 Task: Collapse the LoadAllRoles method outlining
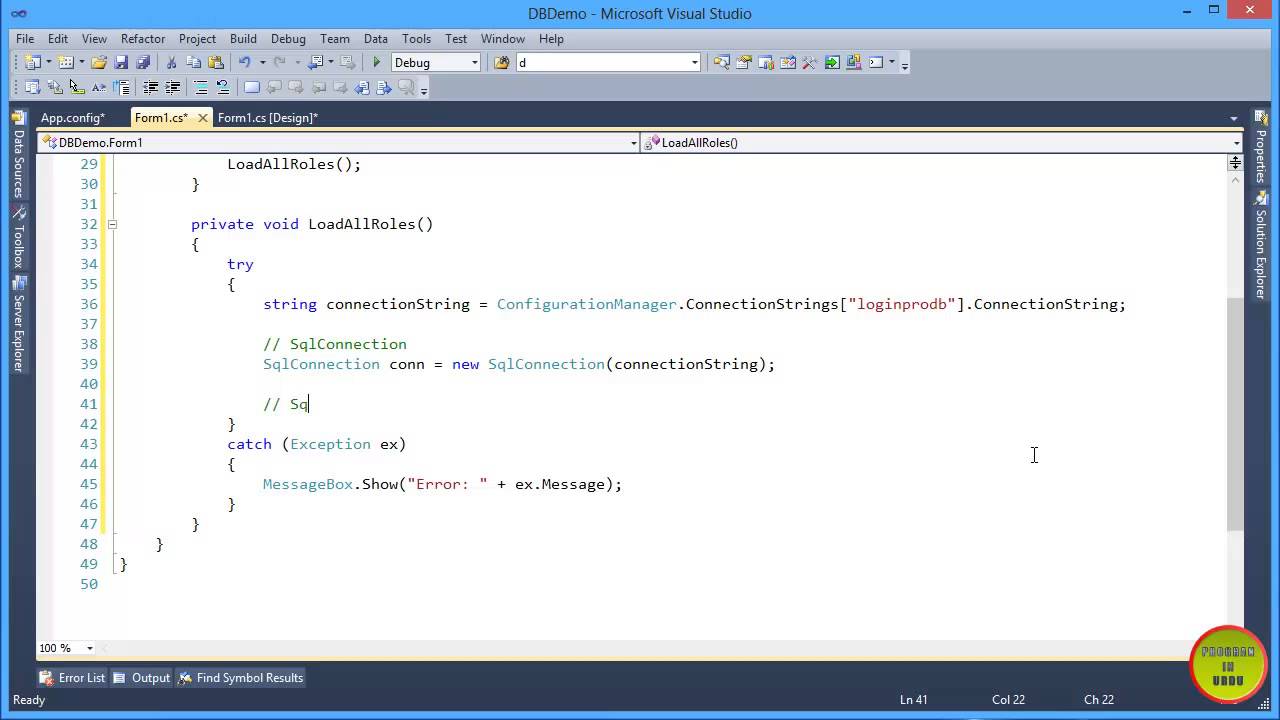pos(112,224)
